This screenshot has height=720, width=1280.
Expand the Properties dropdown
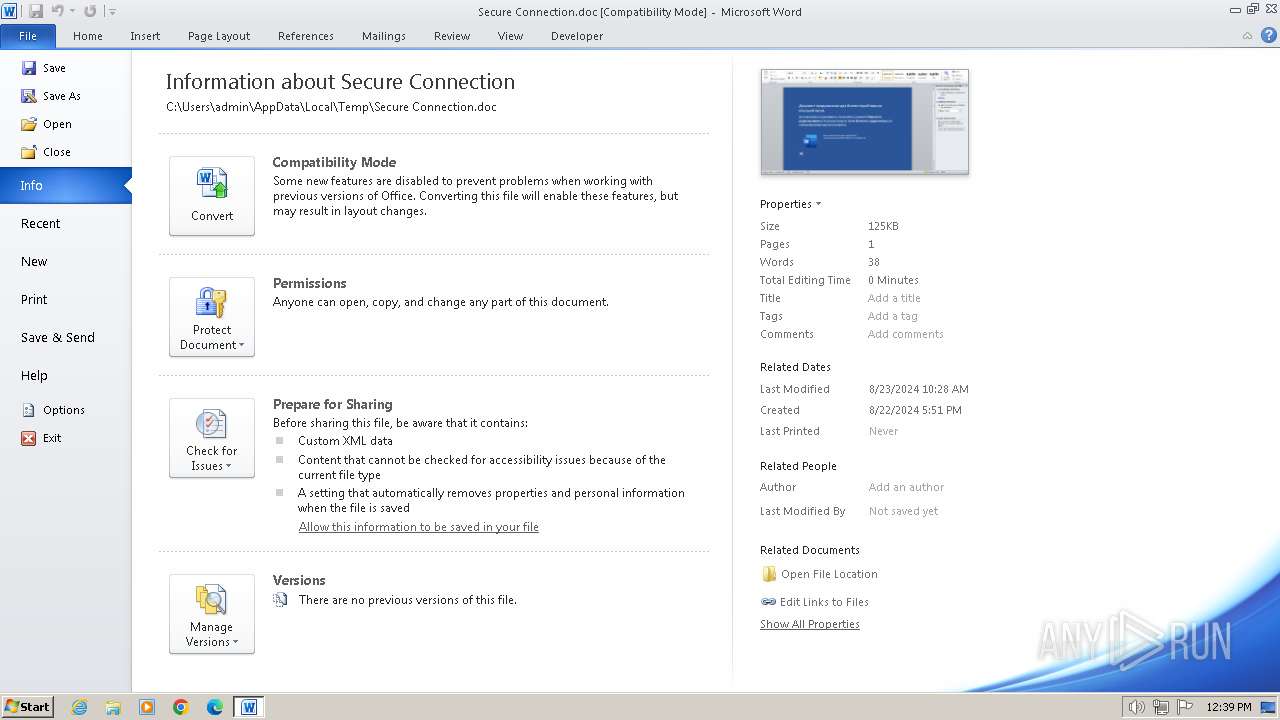coord(790,204)
